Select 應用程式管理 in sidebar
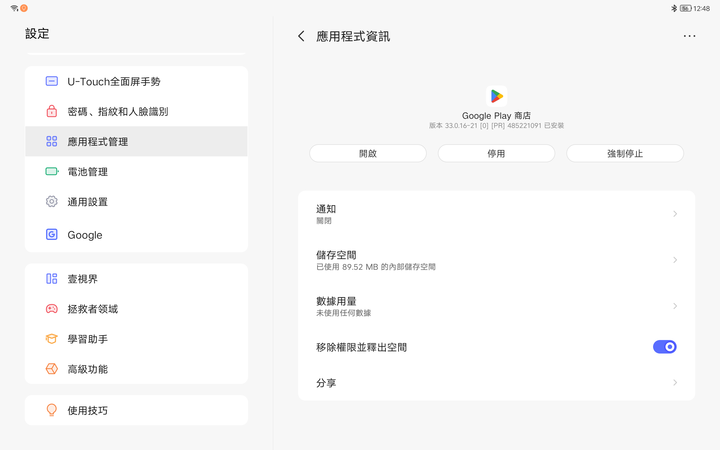Viewport: 720px width, 450px height. 136,141
